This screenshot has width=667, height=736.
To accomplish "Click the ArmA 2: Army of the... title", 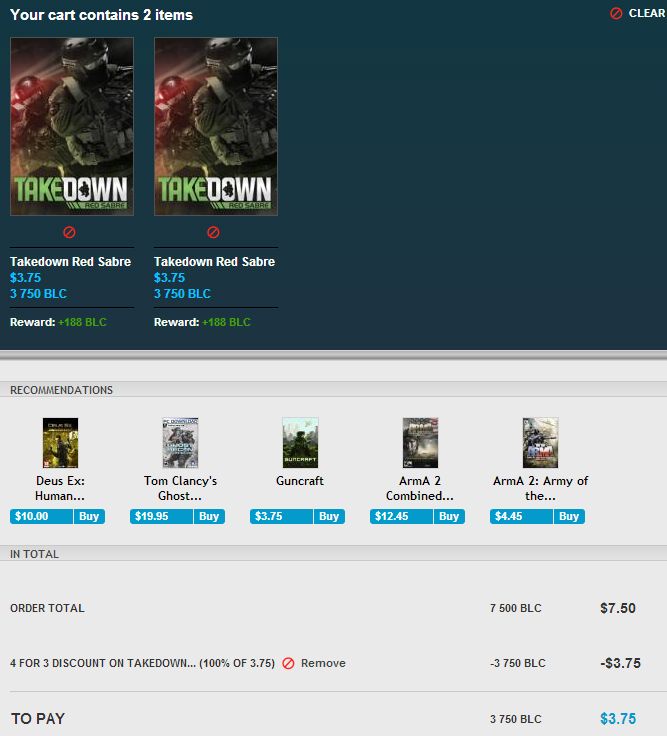I will (x=540, y=488).
